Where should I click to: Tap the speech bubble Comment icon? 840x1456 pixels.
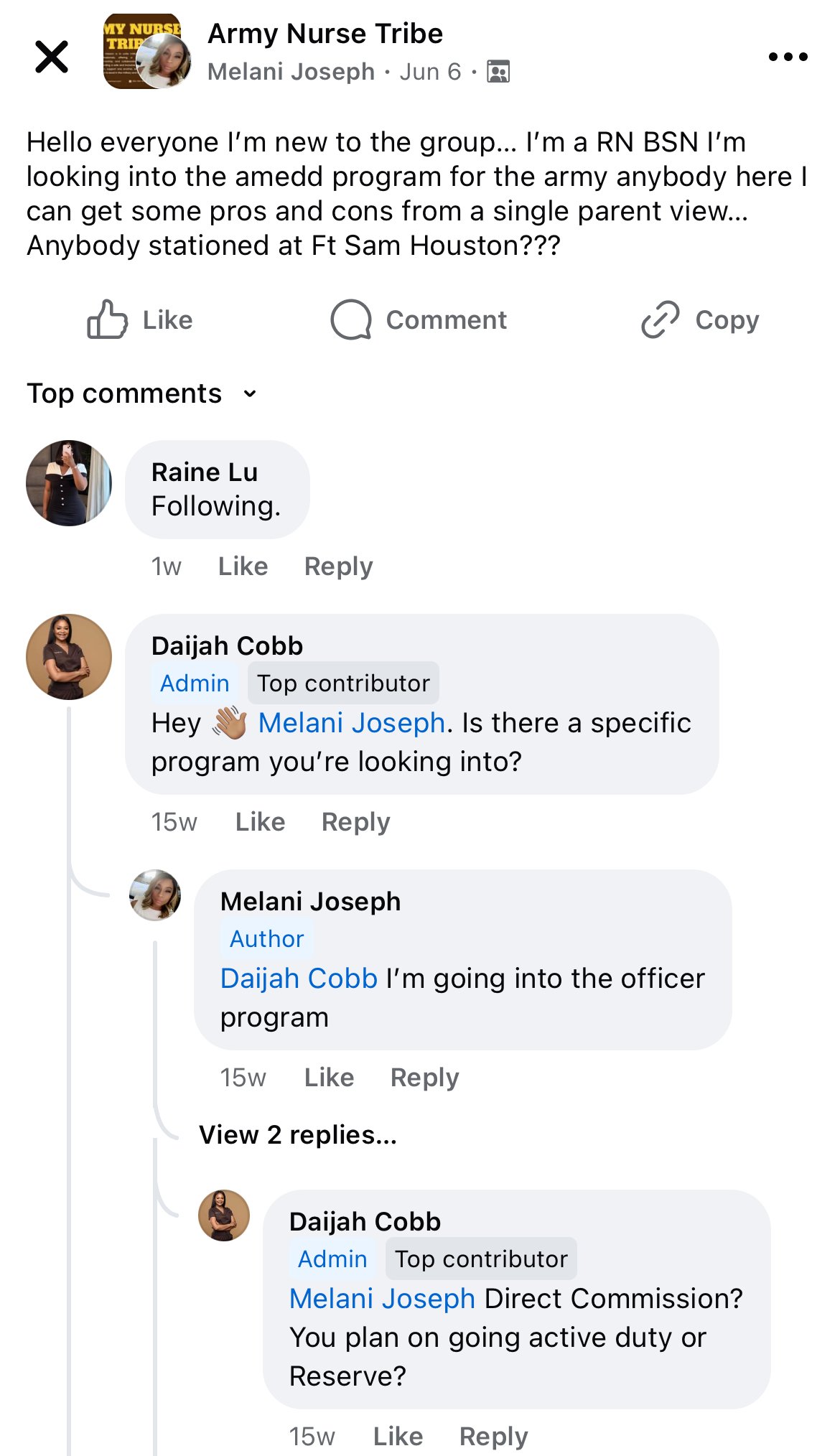coord(351,319)
